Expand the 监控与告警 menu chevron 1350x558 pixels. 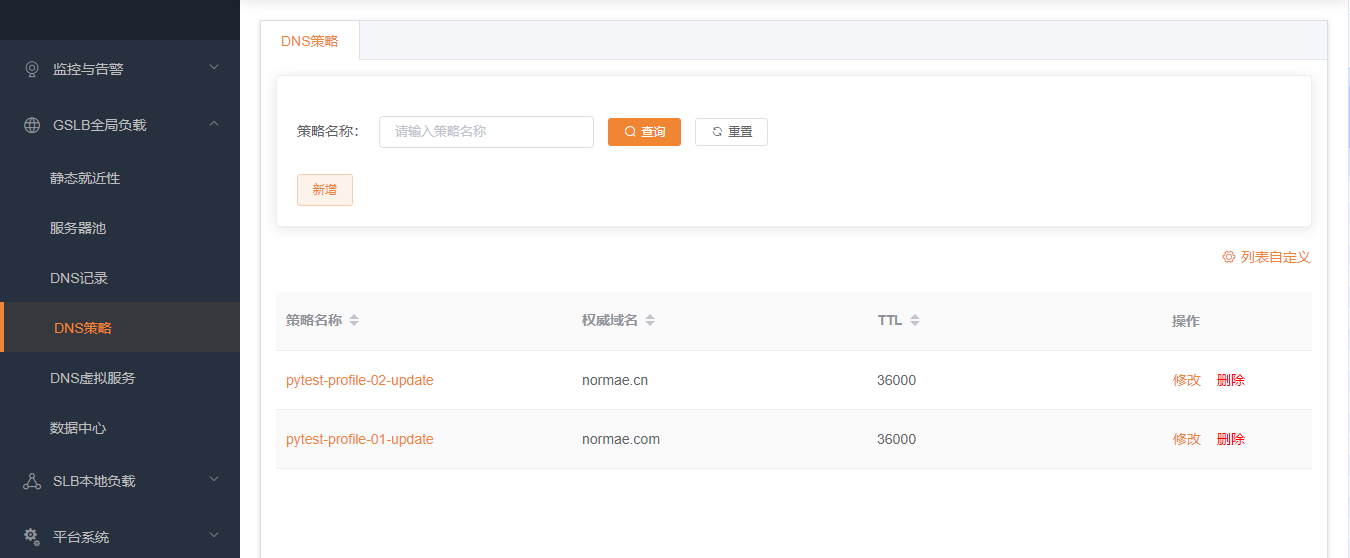click(213, 68)
